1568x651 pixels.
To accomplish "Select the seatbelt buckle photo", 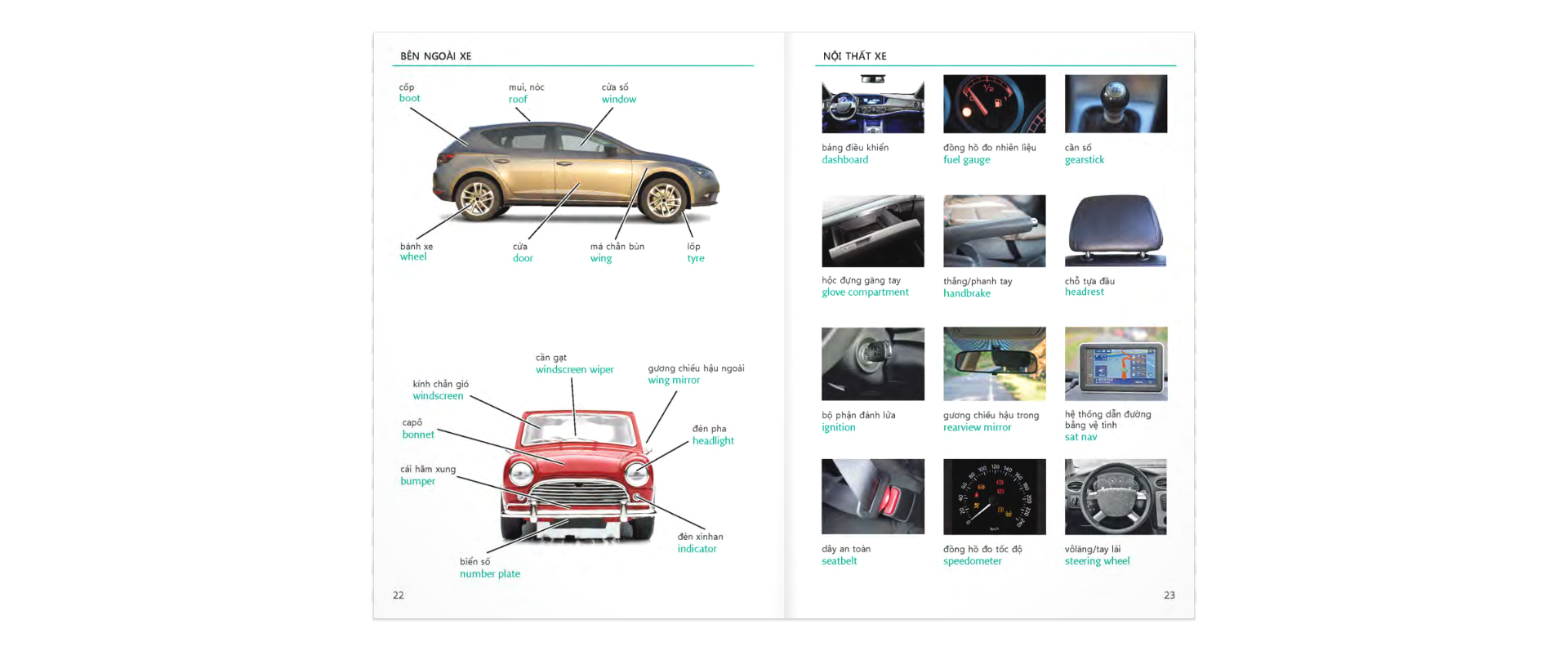I will click(872, 497).
